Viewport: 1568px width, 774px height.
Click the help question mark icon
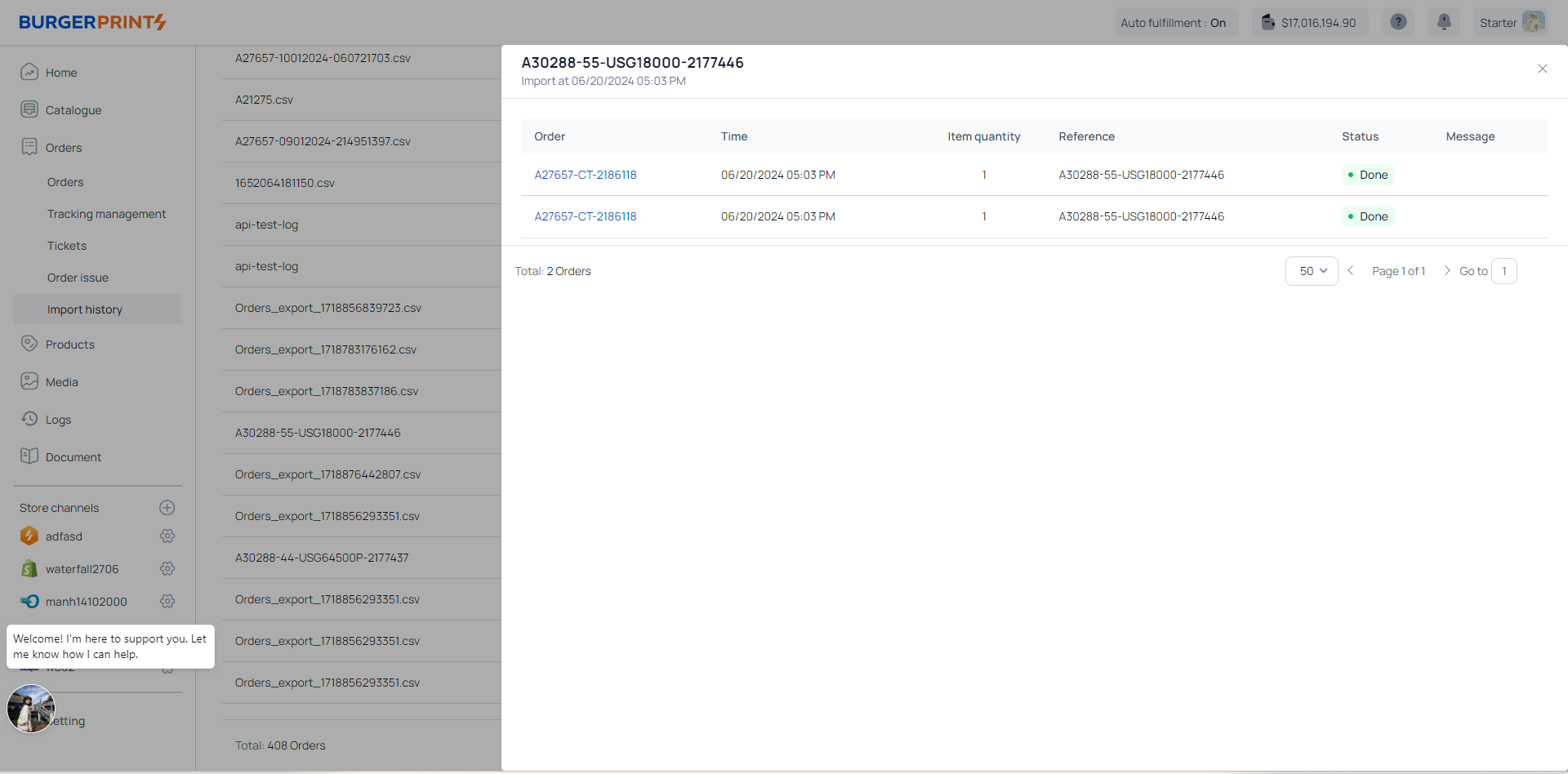point(1398,22)
